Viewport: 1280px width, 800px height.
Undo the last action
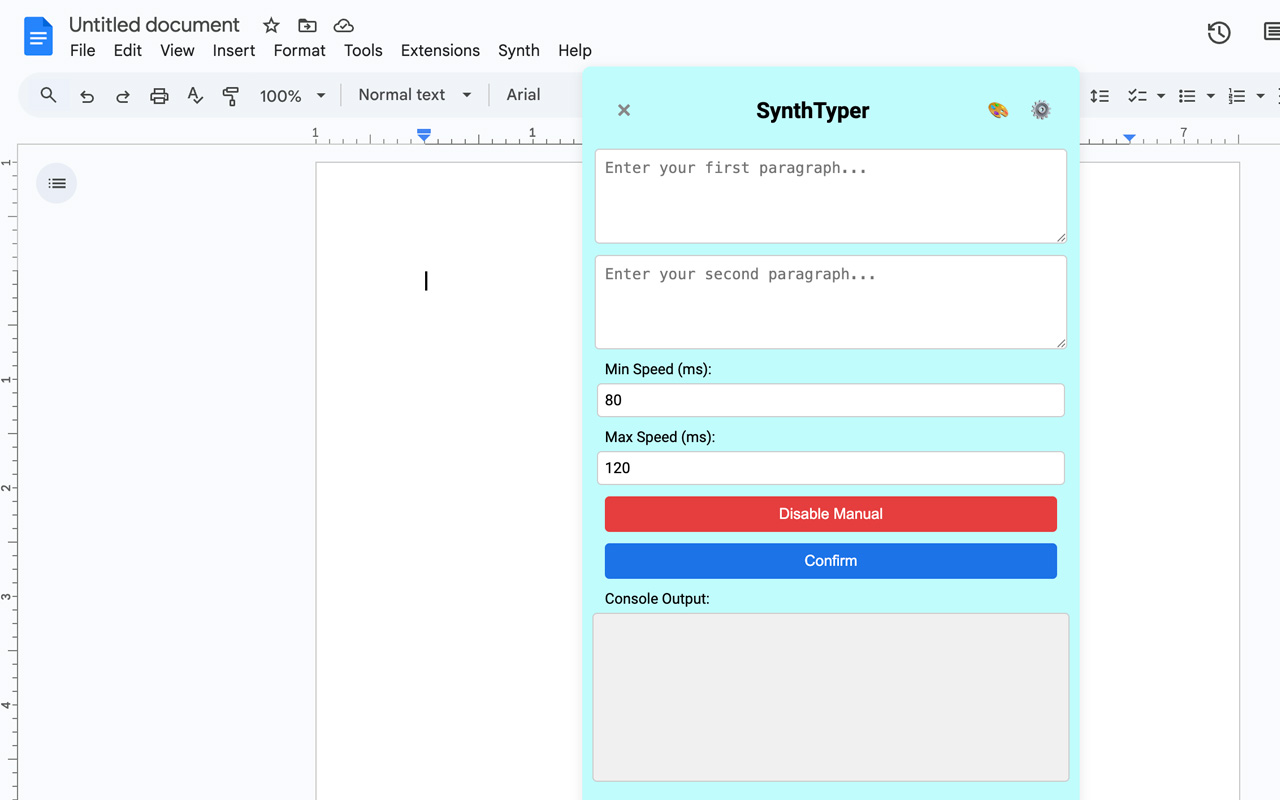point(86,95)
